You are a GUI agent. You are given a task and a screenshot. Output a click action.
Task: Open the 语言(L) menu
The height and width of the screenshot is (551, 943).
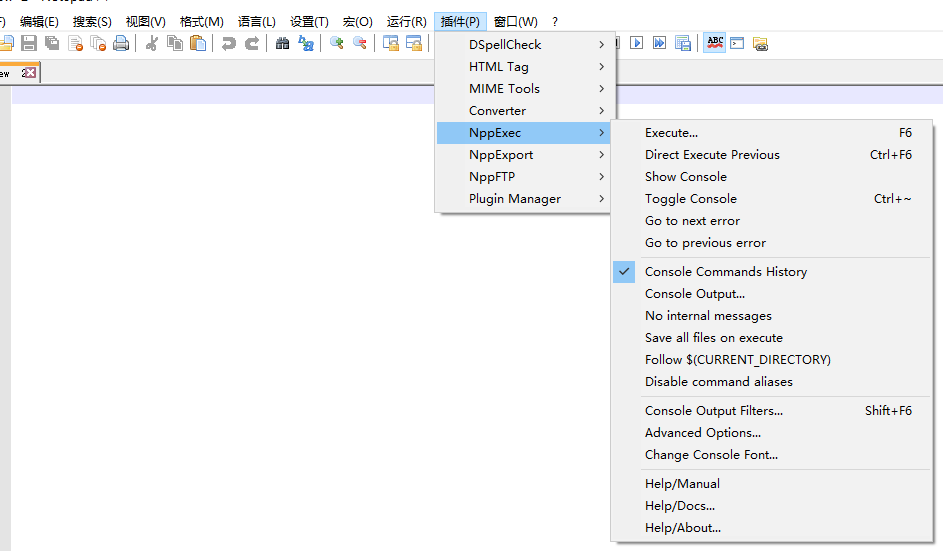click(257, 22)
